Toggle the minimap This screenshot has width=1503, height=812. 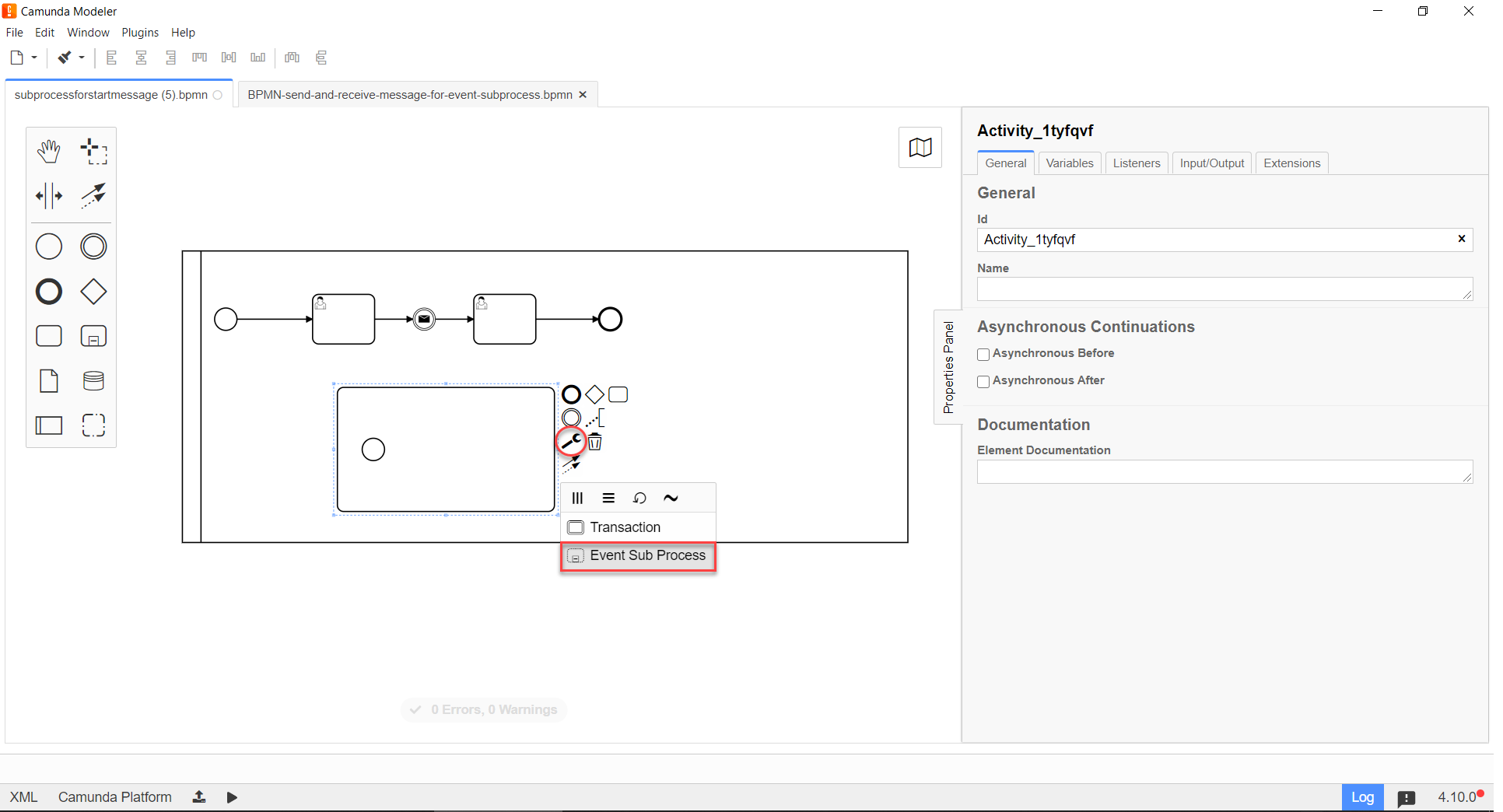(920, 148)
